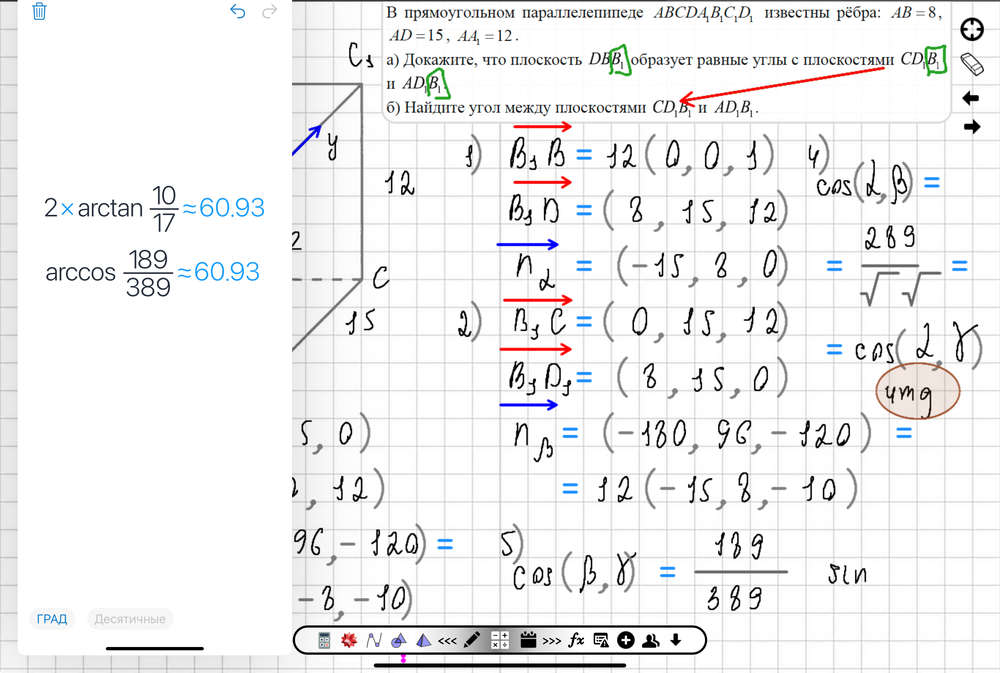Image resolution: width=1000 pixels, height=673 pixels.
Task: Click the download arrow in toolbar
Action: pyautogui.click(x=676, y=640)
